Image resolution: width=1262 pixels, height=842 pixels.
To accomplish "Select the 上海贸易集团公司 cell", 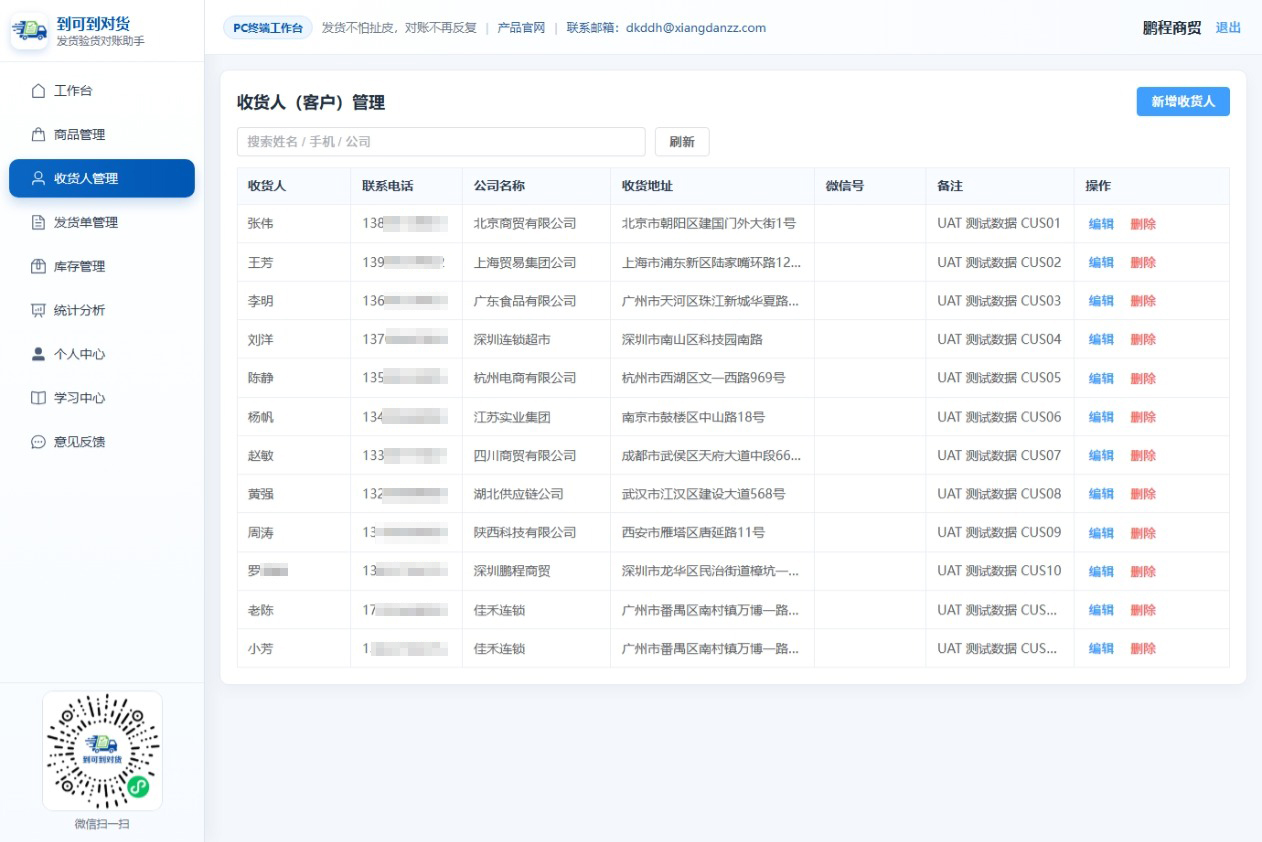I will [536, 263].
